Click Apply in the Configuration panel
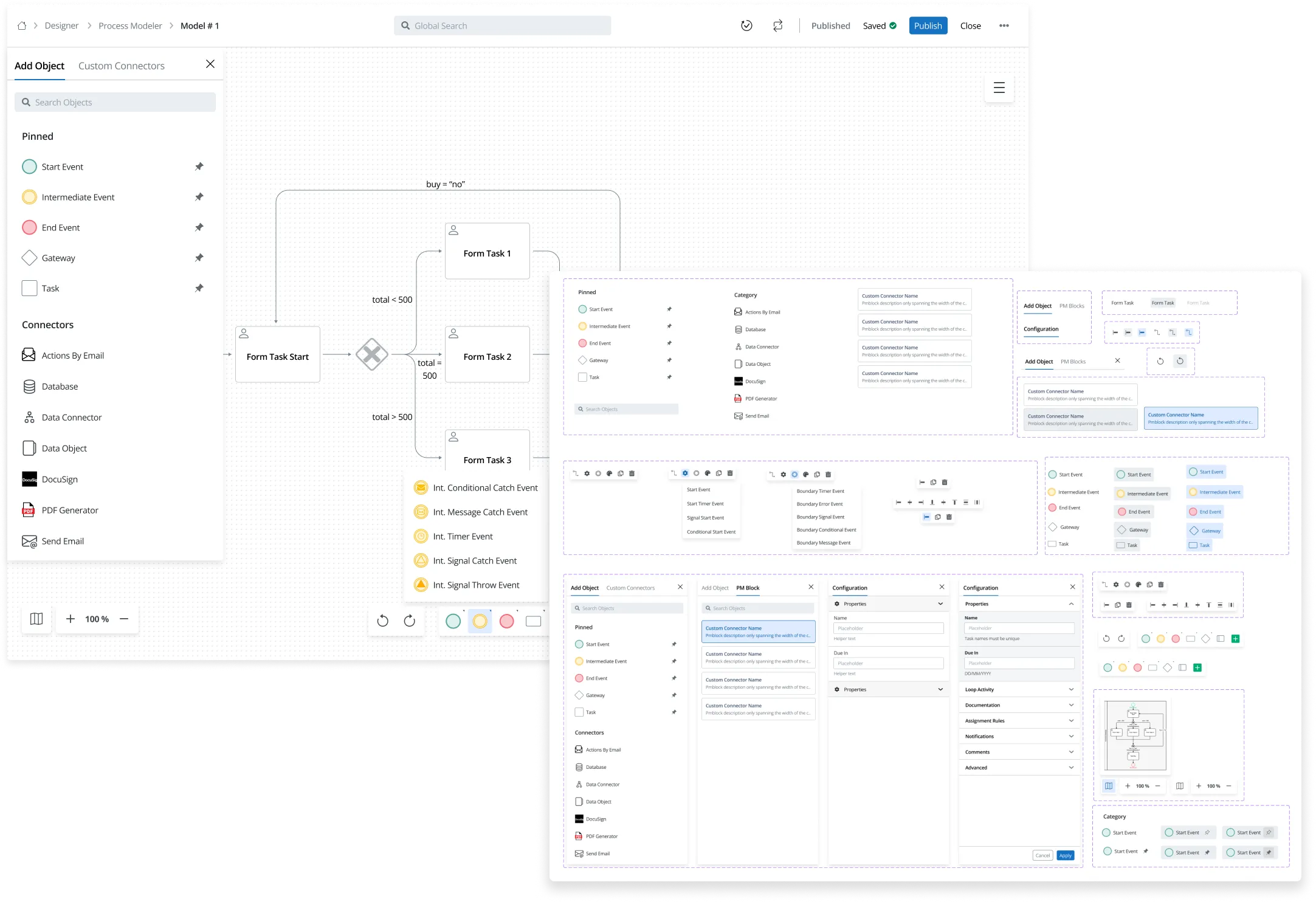 coord(1065,855)
